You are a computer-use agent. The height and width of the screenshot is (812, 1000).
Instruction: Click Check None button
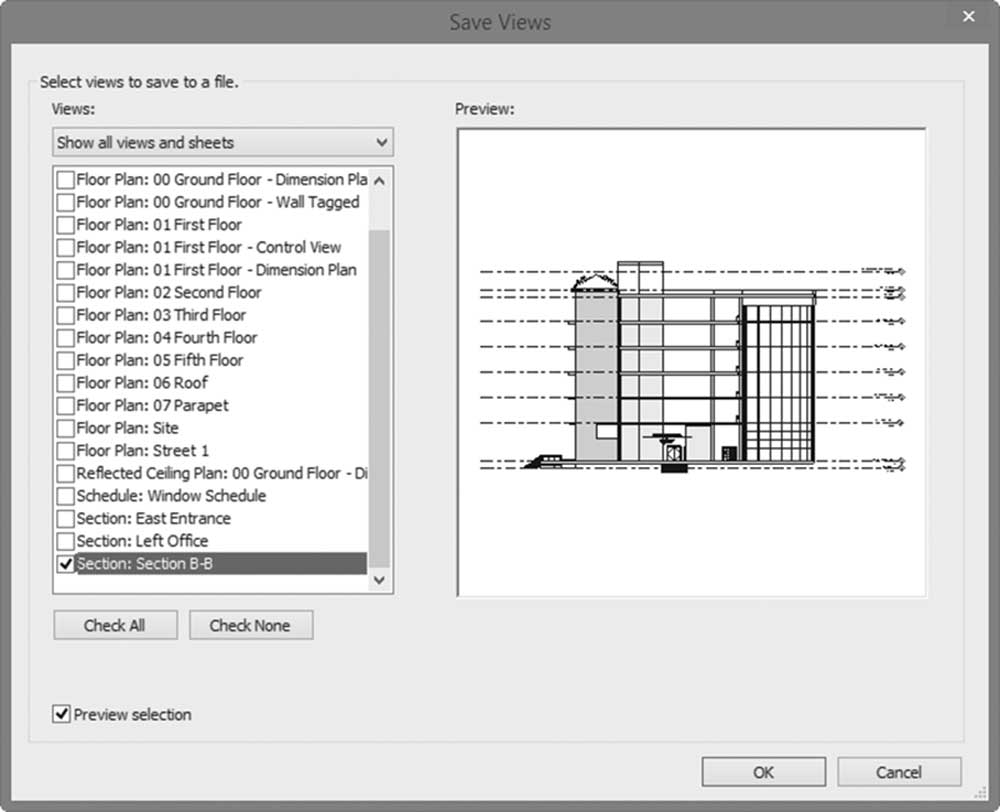point(251,625)
